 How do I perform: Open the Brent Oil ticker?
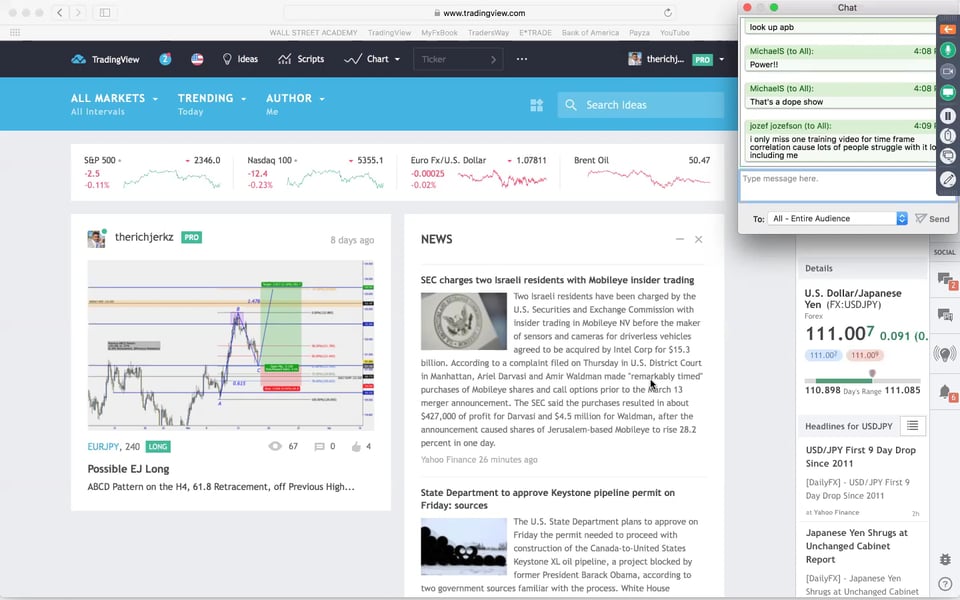pyautogui.click(x=642, y=172)
